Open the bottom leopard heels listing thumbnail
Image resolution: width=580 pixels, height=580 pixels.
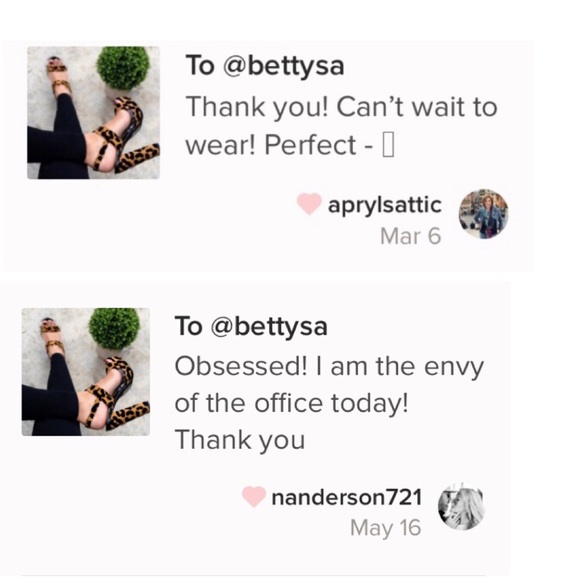pyautogui.click(x=86, y=372)
